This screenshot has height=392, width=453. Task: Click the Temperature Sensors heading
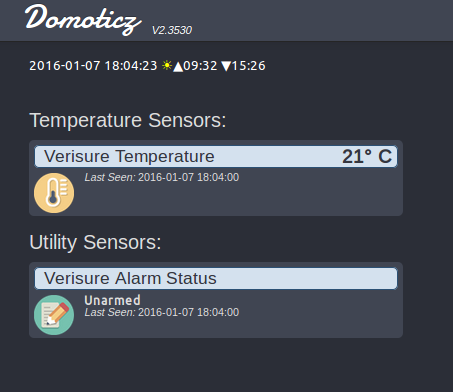(128, 120)
